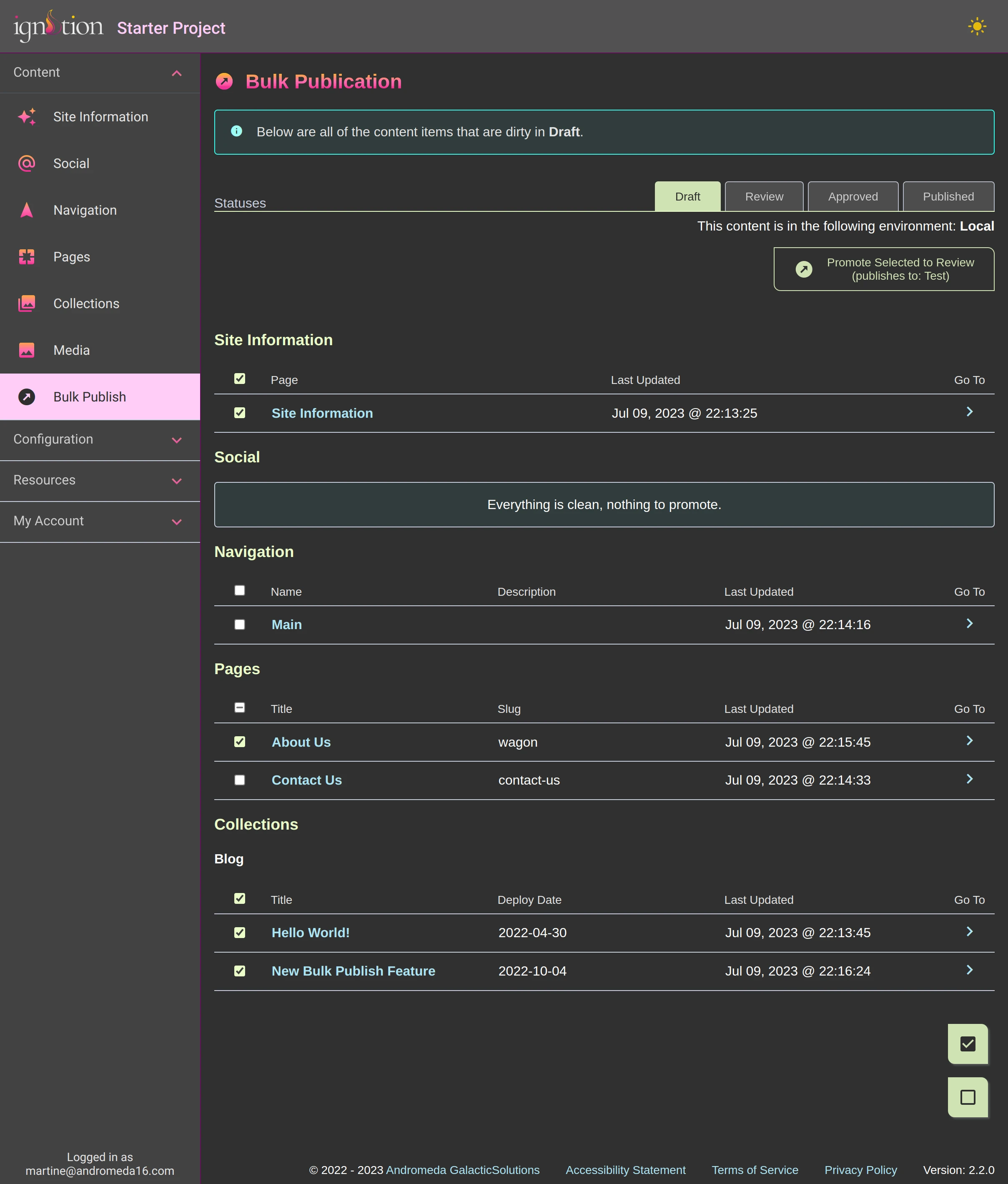Open the Contact Us page link
This screenshot has width=1008, height=1184.
coord(307,780)
